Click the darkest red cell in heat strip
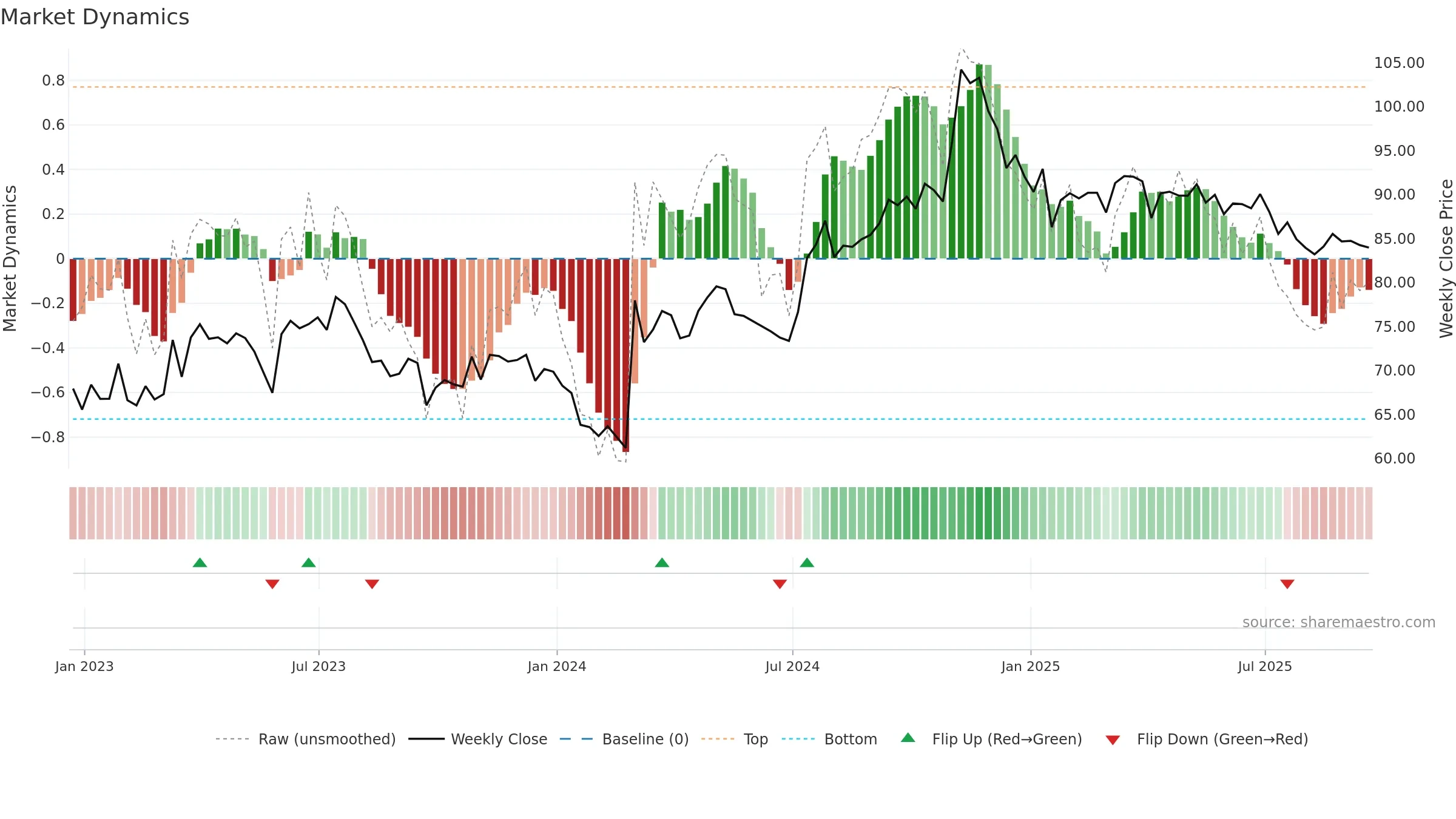This screenshot has height=819, width=1456. pos(625,513)
